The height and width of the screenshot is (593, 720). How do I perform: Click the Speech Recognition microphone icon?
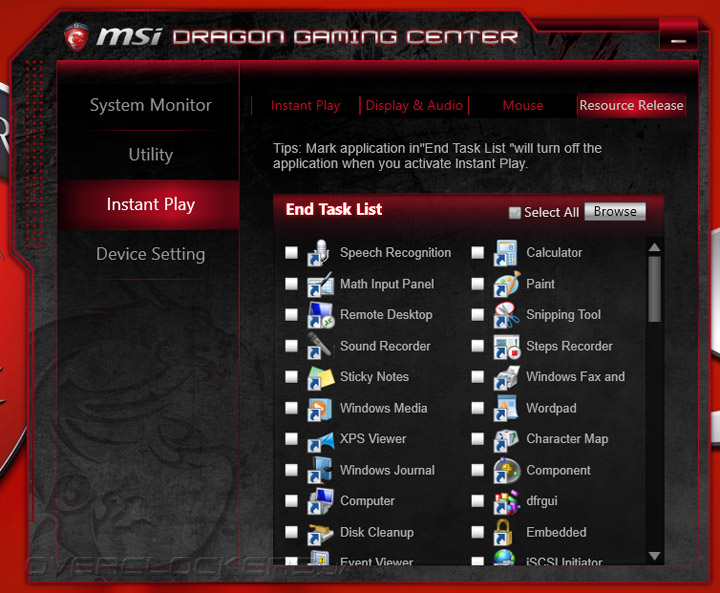click(x=320, y=253)
